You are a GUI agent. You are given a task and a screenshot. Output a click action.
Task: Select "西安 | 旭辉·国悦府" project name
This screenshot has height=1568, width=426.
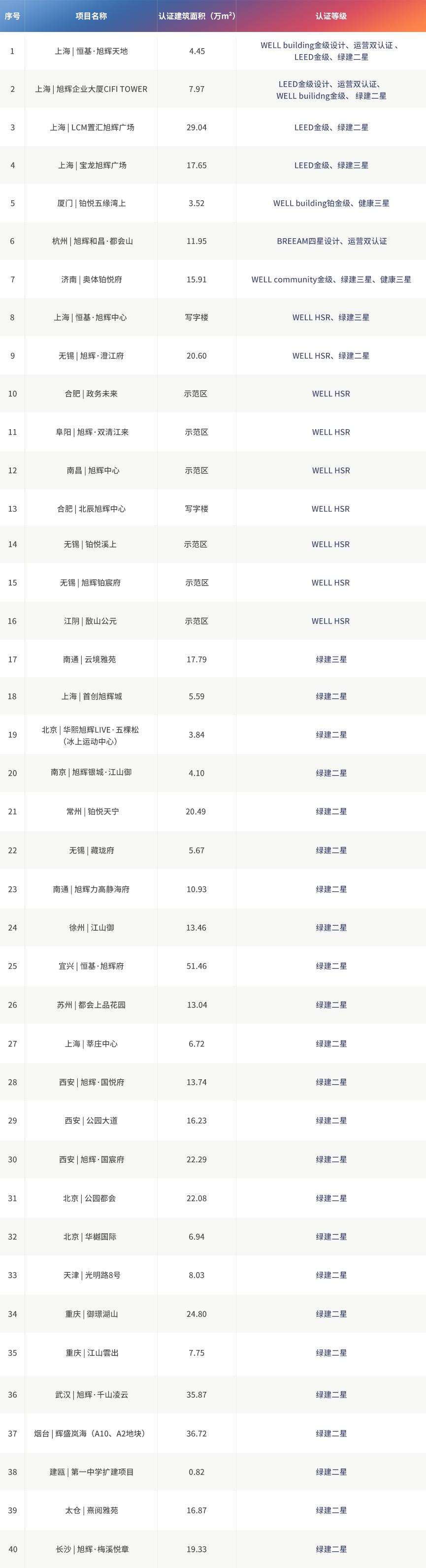click(92, 1082)
